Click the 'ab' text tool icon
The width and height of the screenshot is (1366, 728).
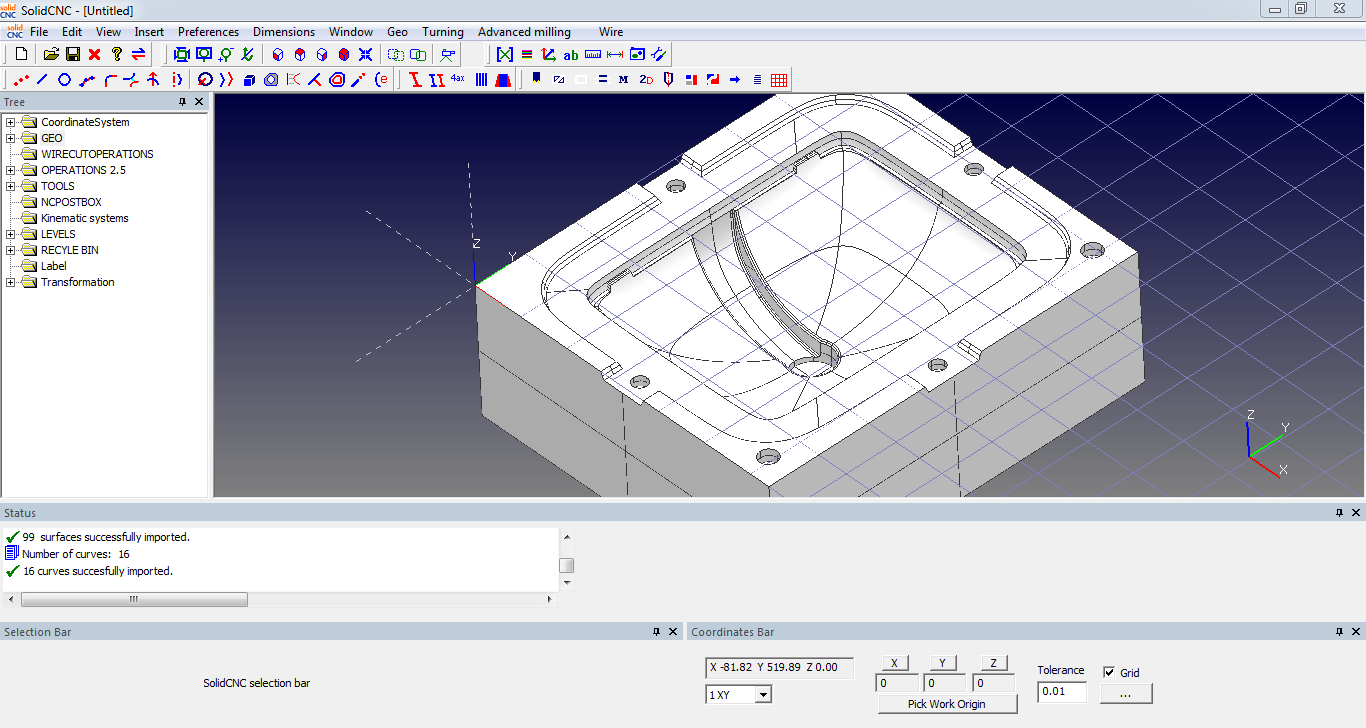(571, 54)
